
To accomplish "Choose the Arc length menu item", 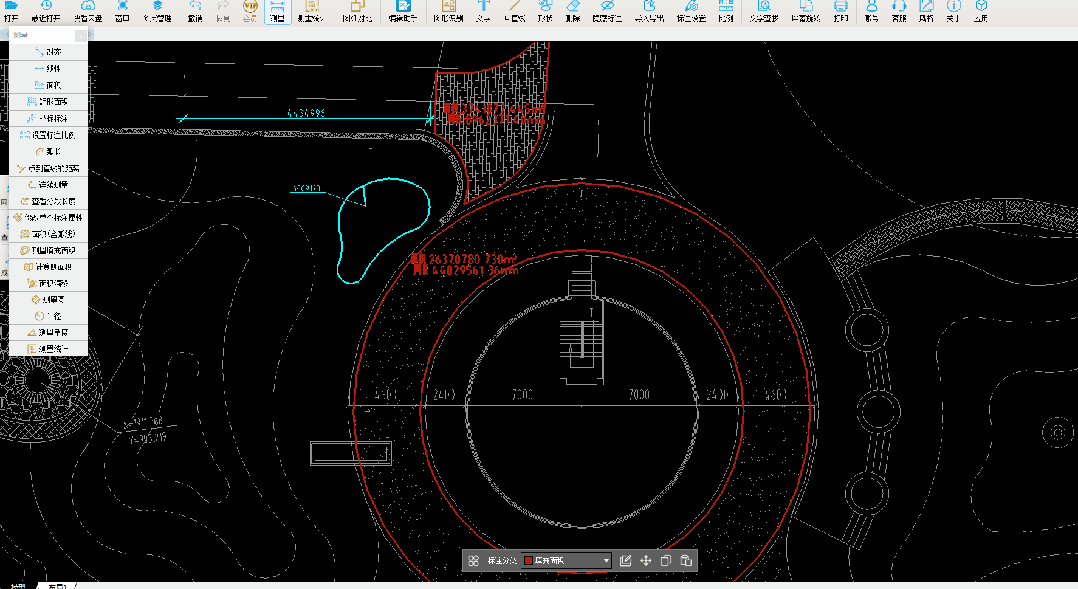I will coord(48,151).
